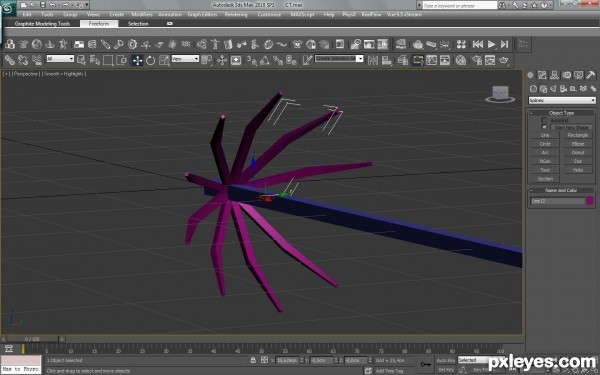Click the 3ds Max application logo

click(x=8, y=8)
